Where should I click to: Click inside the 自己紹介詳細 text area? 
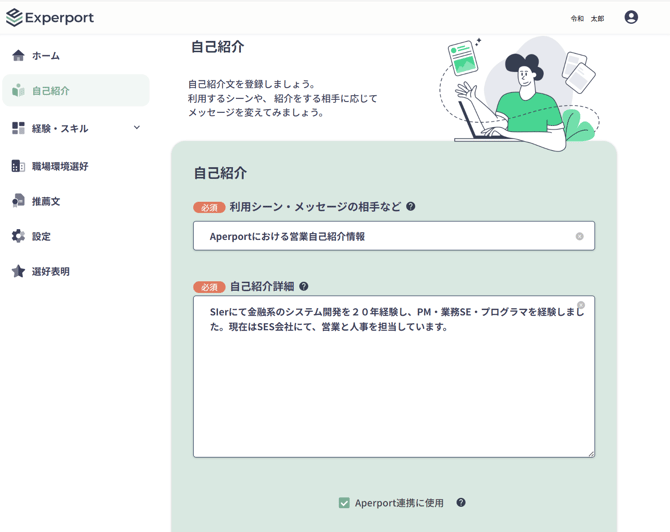point(394,376)
